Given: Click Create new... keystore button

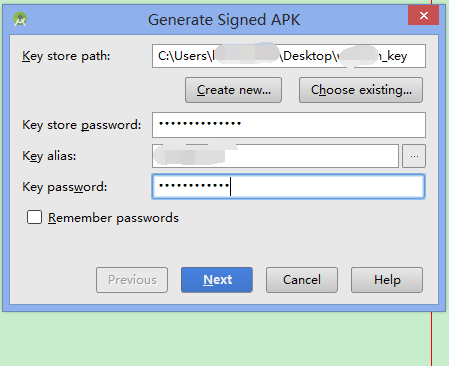Looking at the screenshot, I should [x=233, y=90].
